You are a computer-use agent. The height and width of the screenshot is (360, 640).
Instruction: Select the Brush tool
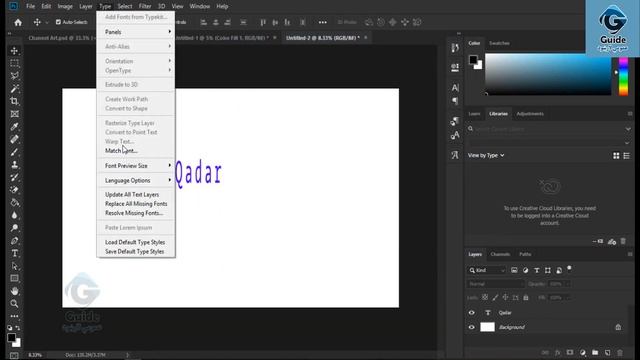pyautogui.click(x=14, y=152)
